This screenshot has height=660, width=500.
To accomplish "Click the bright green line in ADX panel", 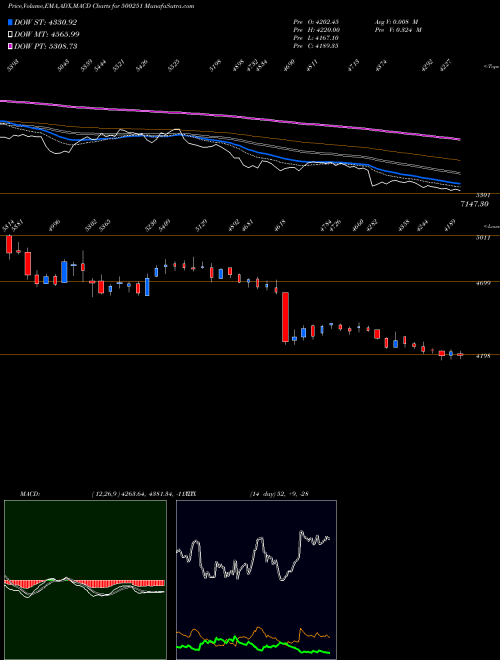I will click(253, 644).
